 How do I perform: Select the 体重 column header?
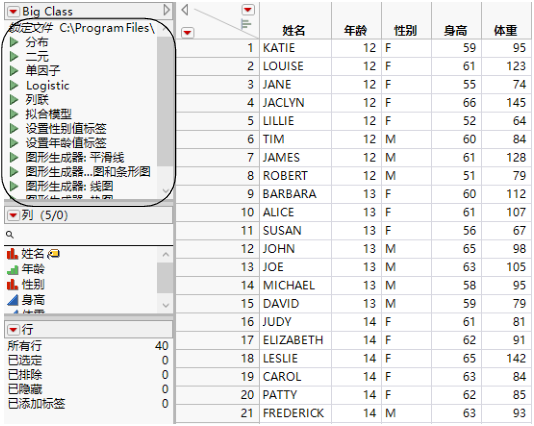pyautogui.click(x=506, y=31)
